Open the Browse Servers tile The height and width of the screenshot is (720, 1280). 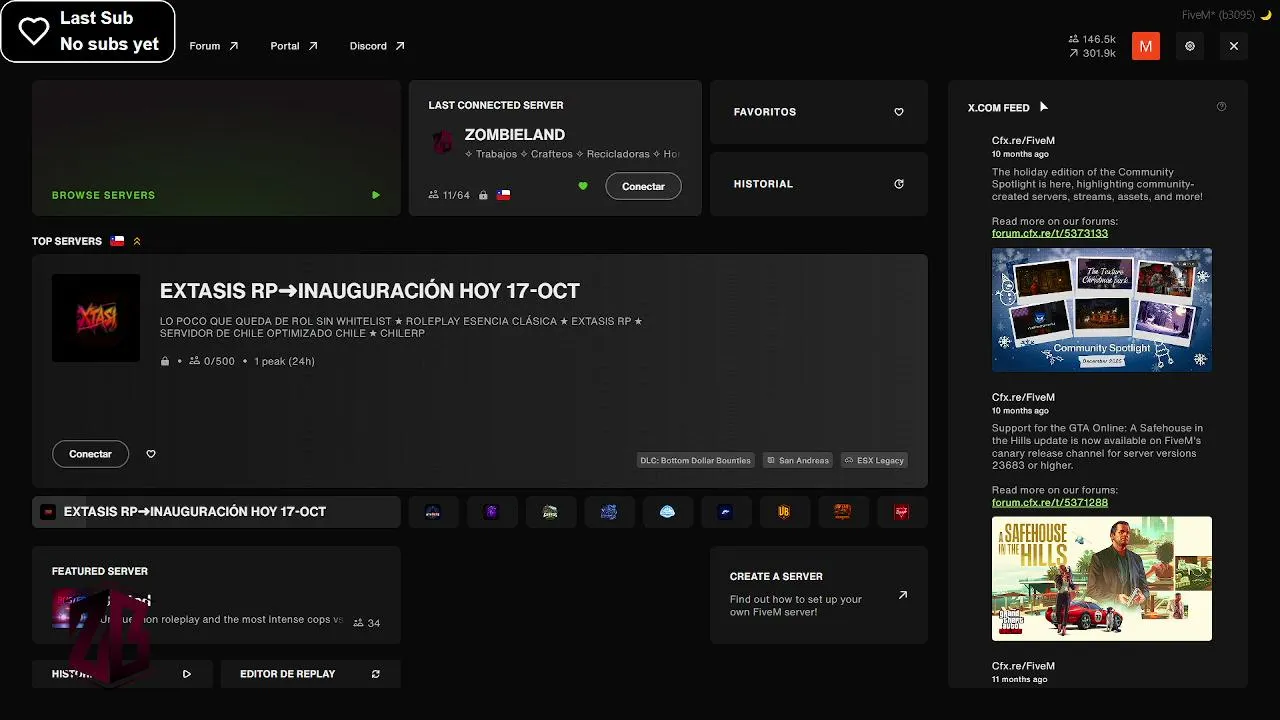point(216,148)
